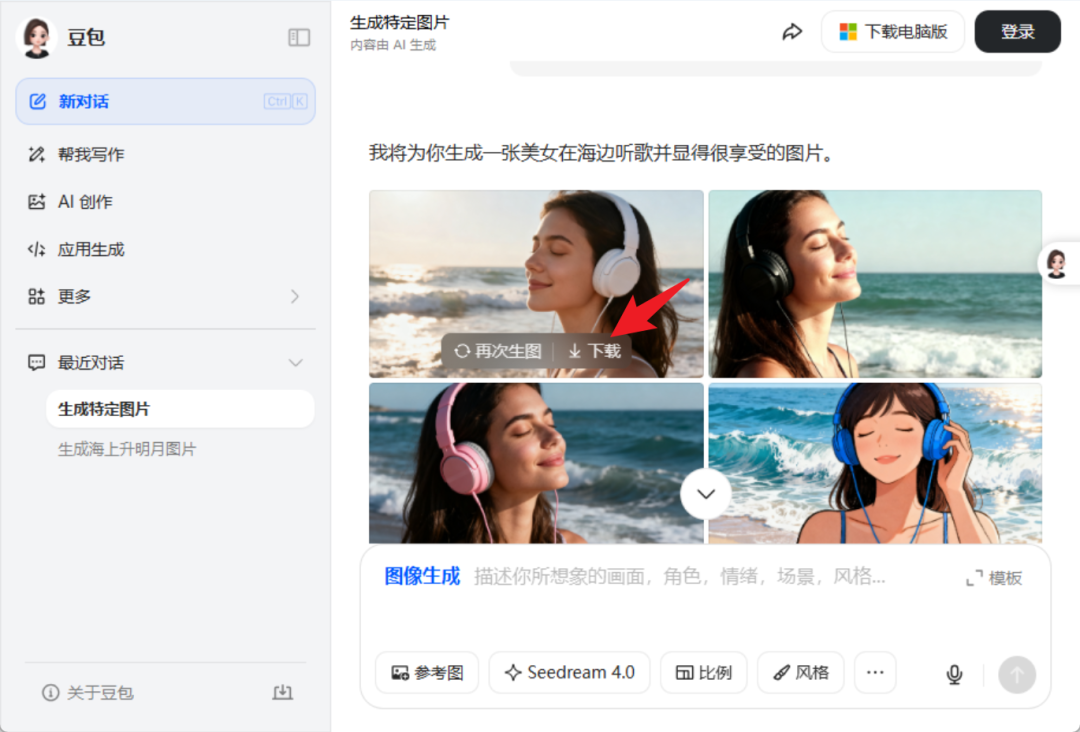The height and width of the screenshot is (732, 1080).
Task: Open the 更多 sidebar item
Action: click(165, 297)
